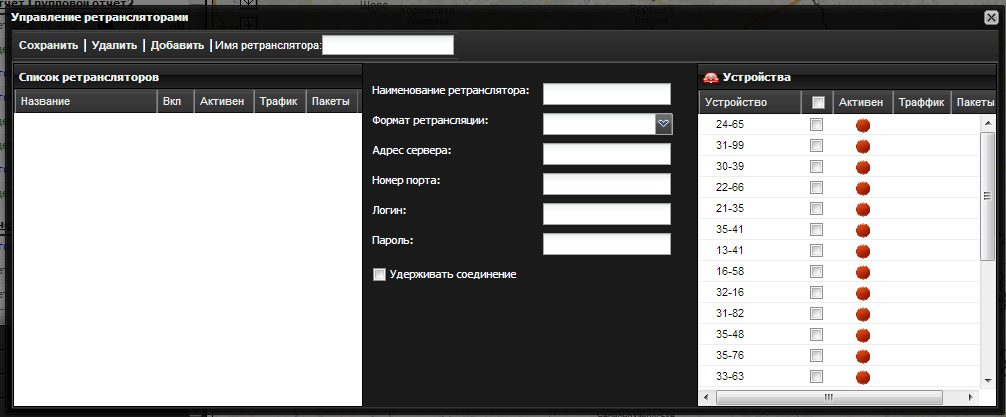Viewport: 1006px width, 417px height.
Task: Click red active indicator for device 31-99
Action: [x=862, y=147]
